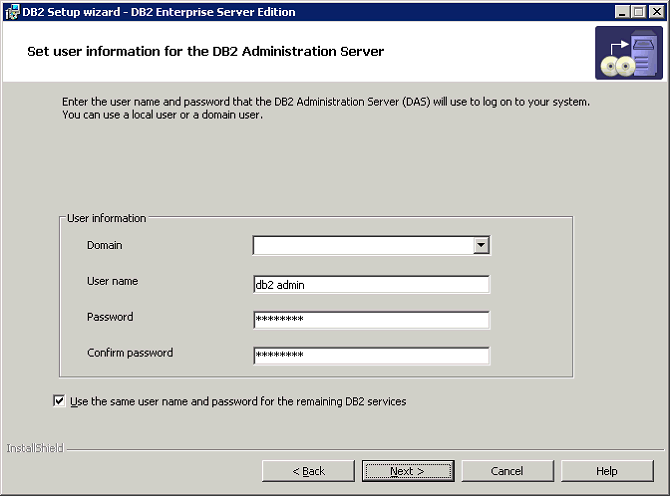Screen dimensions: 671x497
Task: Focus the Password field
Action: (x=371, y=320)
